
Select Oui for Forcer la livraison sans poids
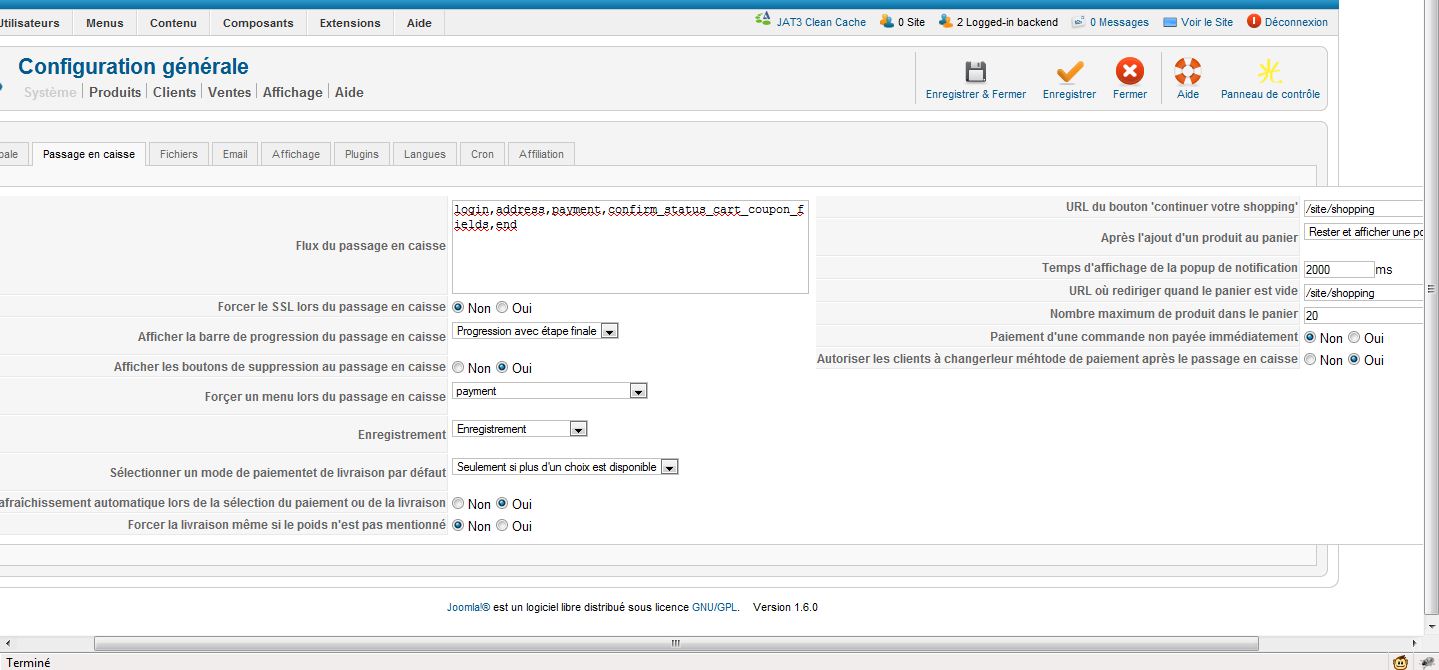point(502,526)
